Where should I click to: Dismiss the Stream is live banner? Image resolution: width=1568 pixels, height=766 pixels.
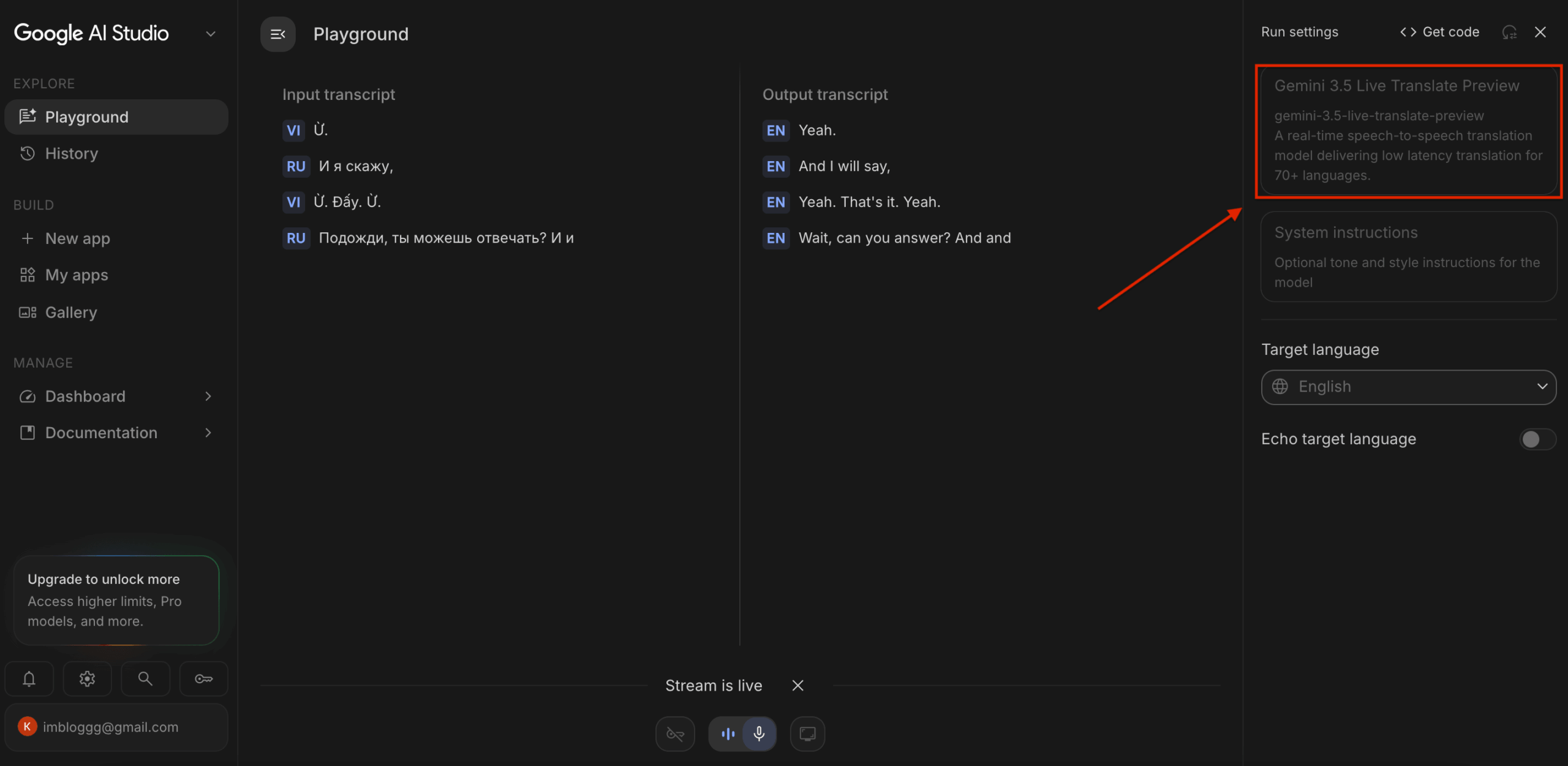797,686
